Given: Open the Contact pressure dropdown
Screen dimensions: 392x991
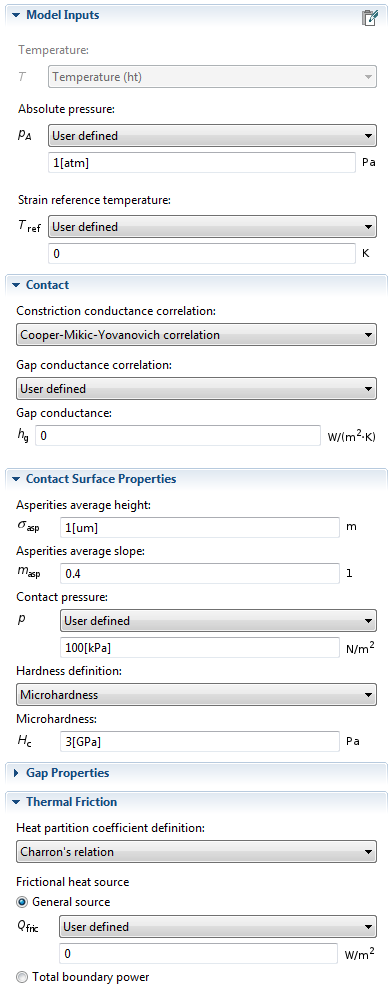Looking at the screenshot, I should pyautogui.click(x=218, y=621).
